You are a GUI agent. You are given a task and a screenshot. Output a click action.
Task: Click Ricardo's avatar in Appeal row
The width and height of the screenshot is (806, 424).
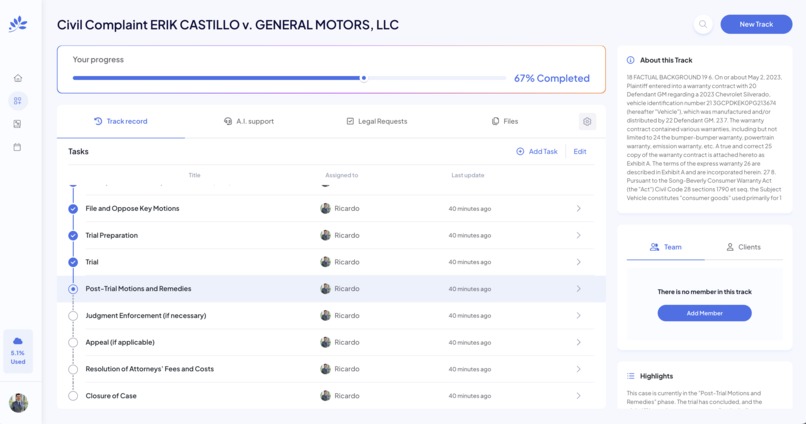coord(325,342)
